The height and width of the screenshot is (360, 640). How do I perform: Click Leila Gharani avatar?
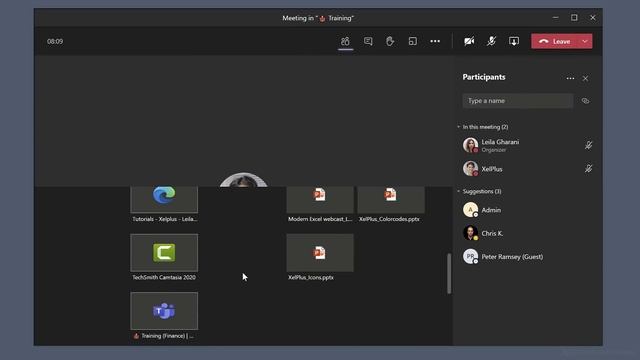pyautogui.click(x=470, y=145)
